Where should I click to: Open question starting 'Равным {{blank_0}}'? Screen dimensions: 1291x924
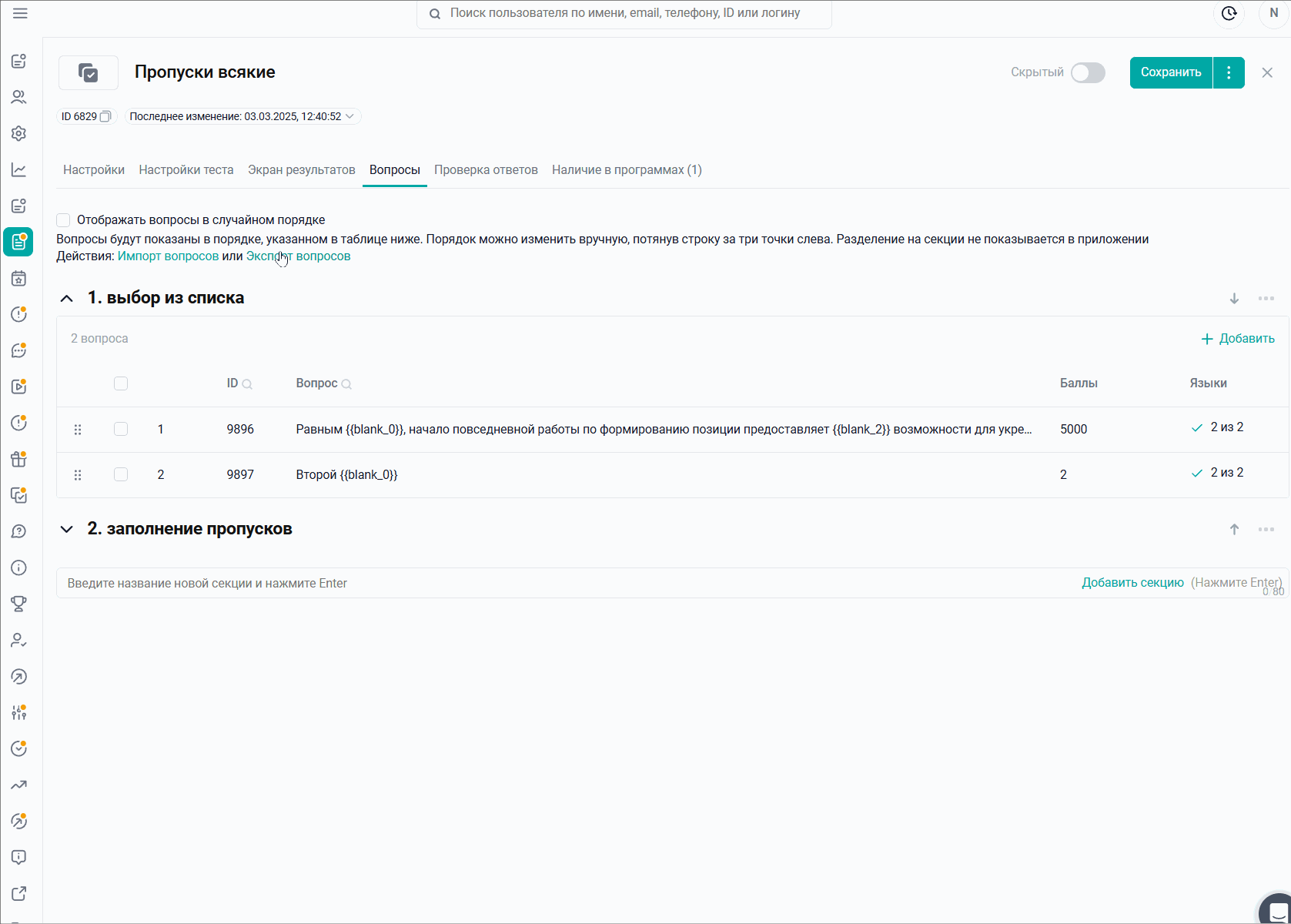[664, 430]
